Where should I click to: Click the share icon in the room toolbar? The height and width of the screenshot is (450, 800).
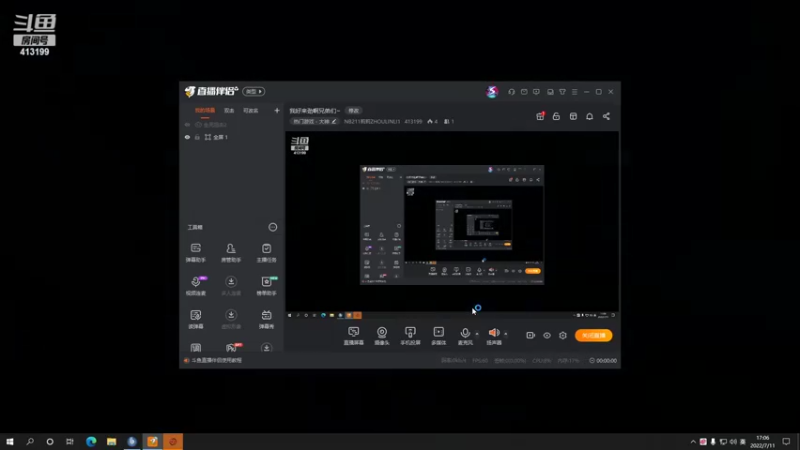pyautogui.click(x=606, y=116)
